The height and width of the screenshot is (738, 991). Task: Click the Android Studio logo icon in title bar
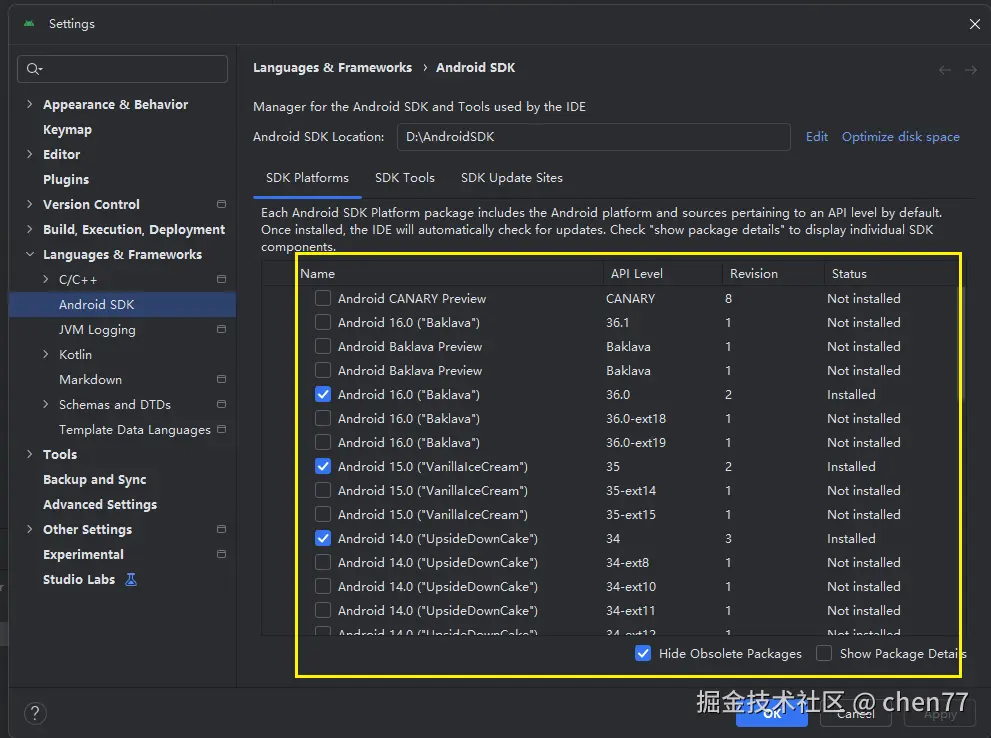pyautogui.click(x=29, y=23)
